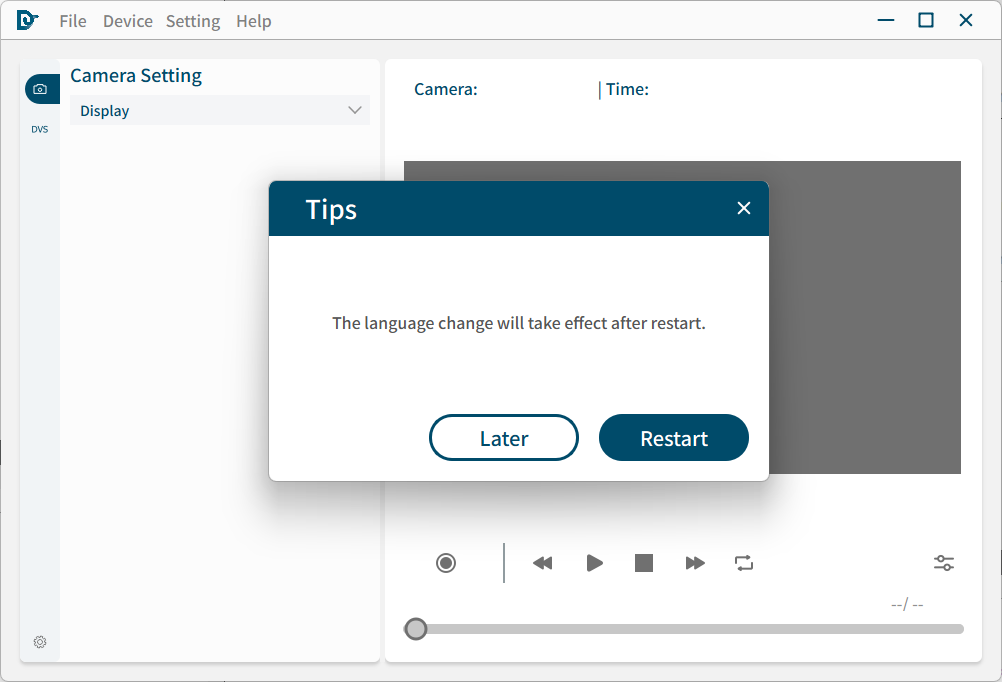1002x682 pixels.
Task: Click the playback timeline slider handle
Action: pos(416,629)
